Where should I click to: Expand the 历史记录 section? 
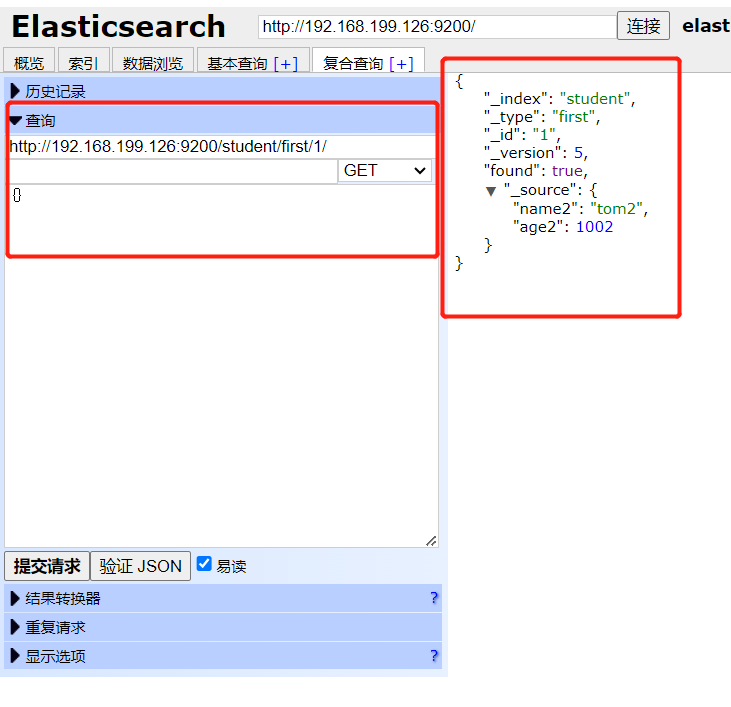point(222,91)
